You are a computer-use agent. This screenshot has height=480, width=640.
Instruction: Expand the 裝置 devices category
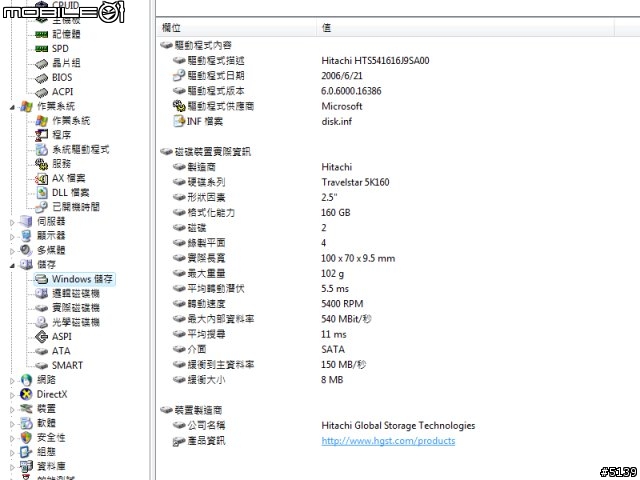coord(12,409)
